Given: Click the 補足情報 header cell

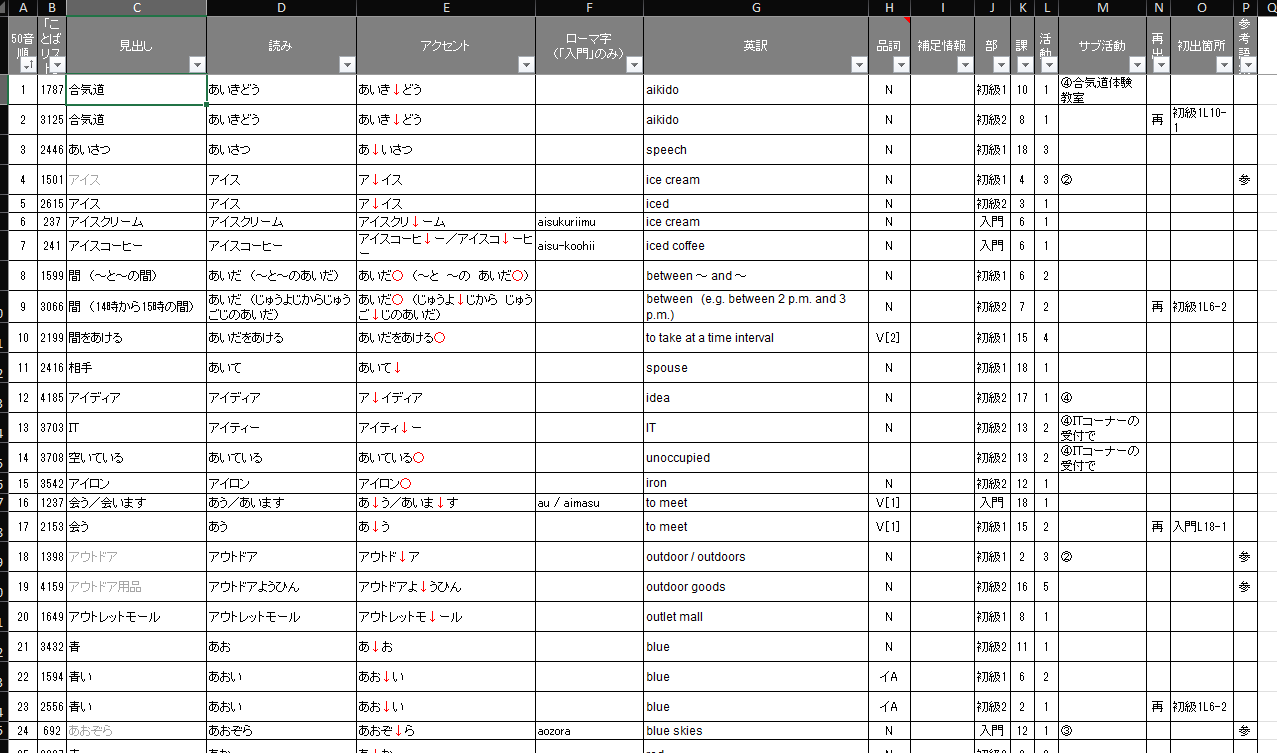Looking at the screenshot, I should click(942, 46).
